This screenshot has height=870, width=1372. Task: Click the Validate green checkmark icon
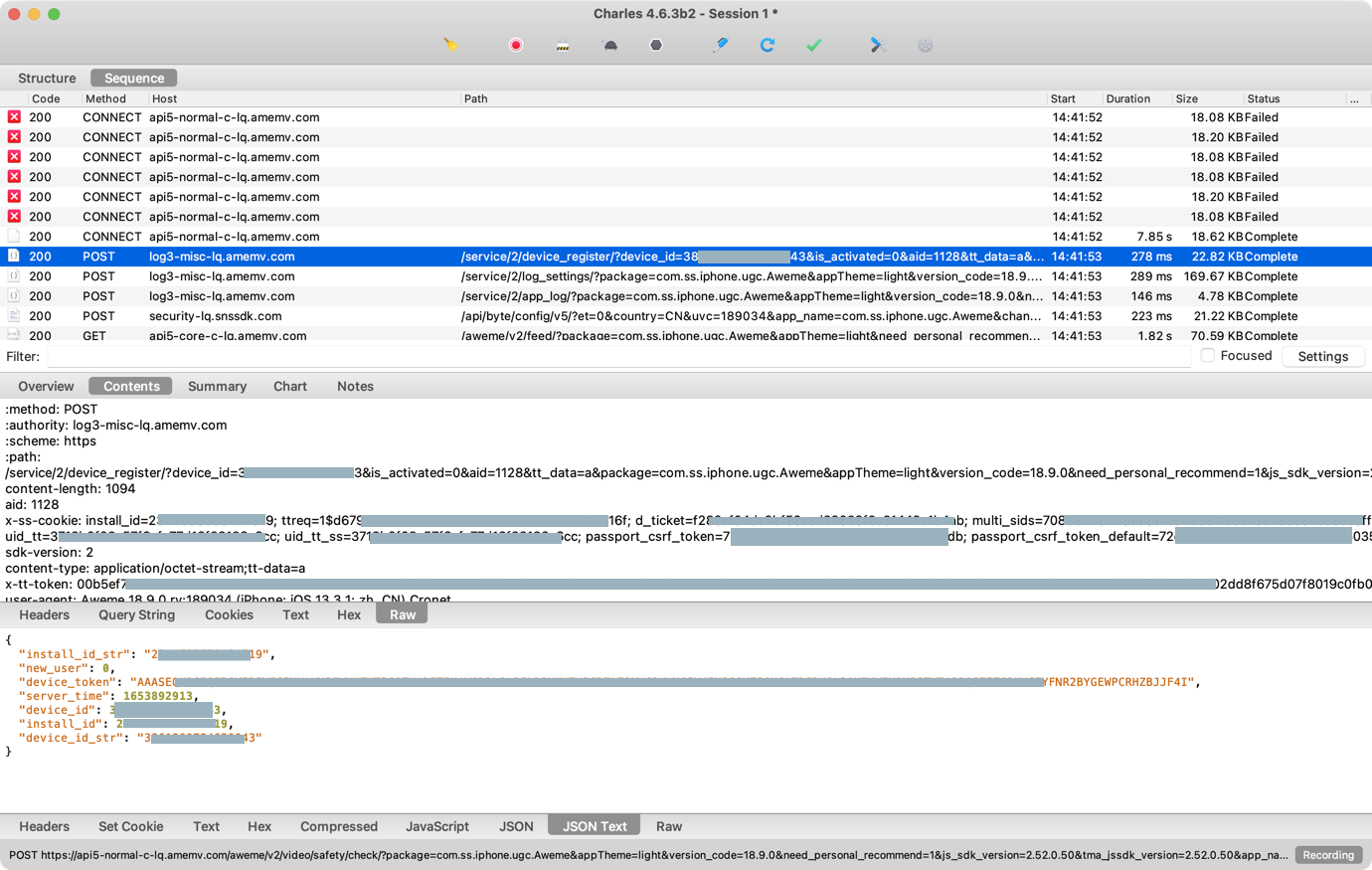coord(814,45)
